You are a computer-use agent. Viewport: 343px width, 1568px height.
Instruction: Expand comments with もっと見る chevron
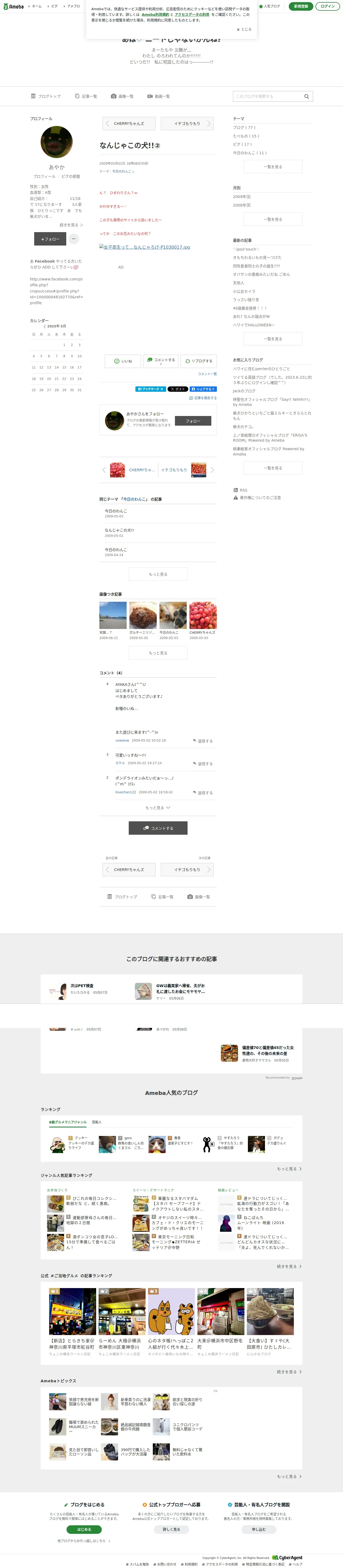tap(158, 808)
